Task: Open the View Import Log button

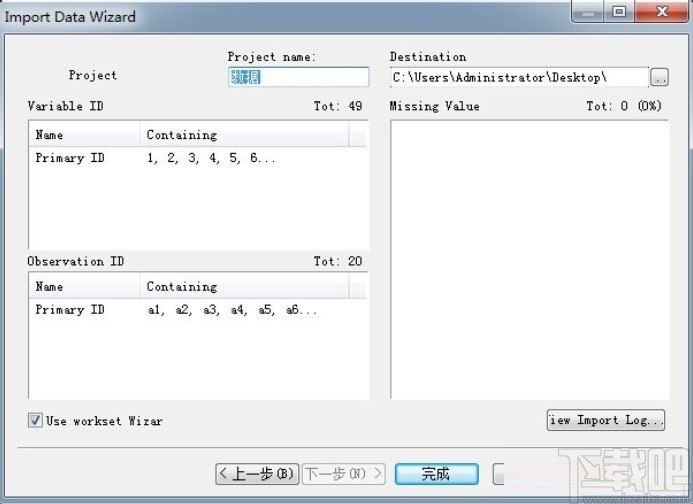Action: click(x=606, y=420)
